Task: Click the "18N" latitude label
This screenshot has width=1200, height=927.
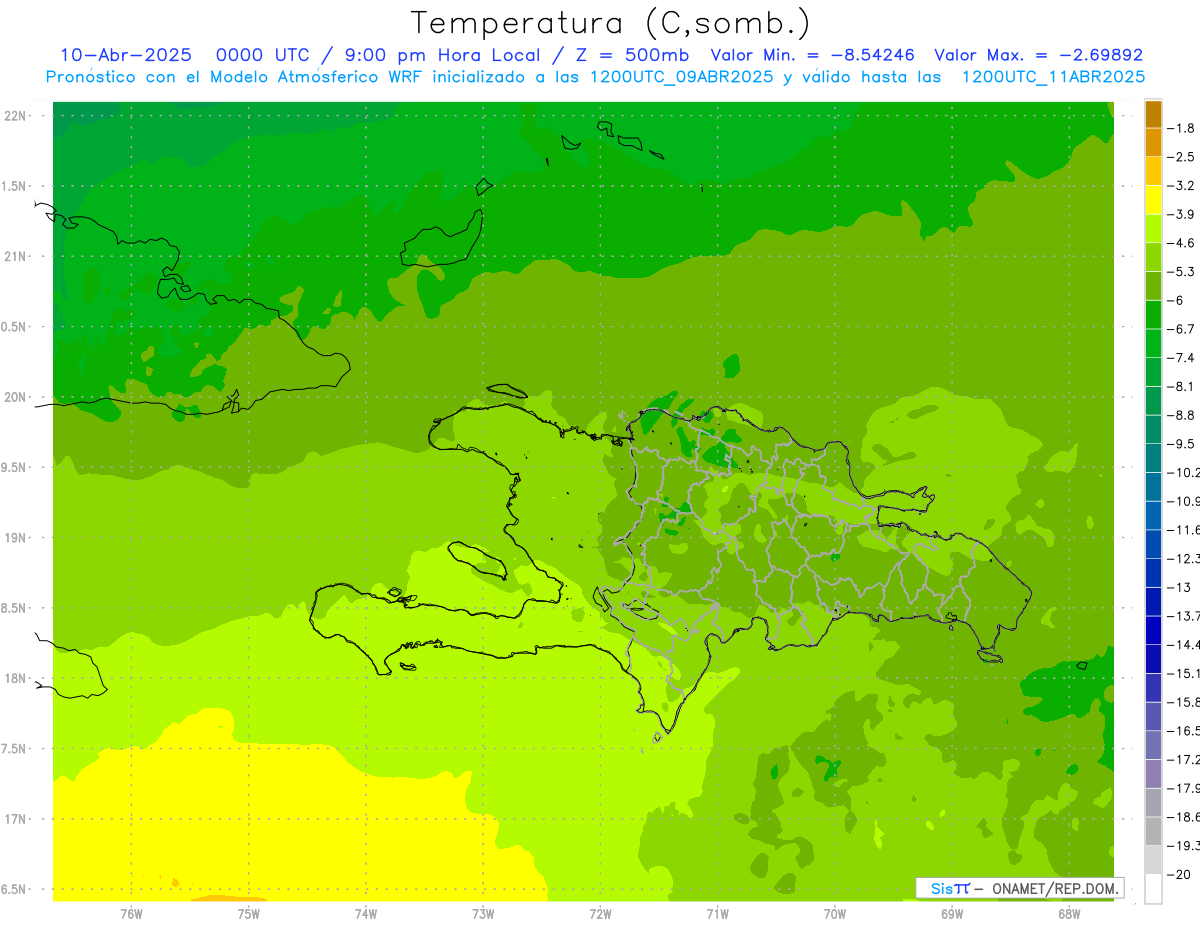Action: (16, 679)
